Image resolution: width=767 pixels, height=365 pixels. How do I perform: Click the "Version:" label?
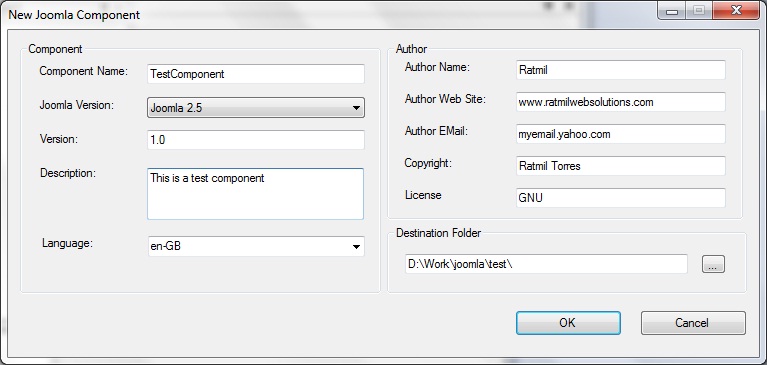click(x=59, y=139)
